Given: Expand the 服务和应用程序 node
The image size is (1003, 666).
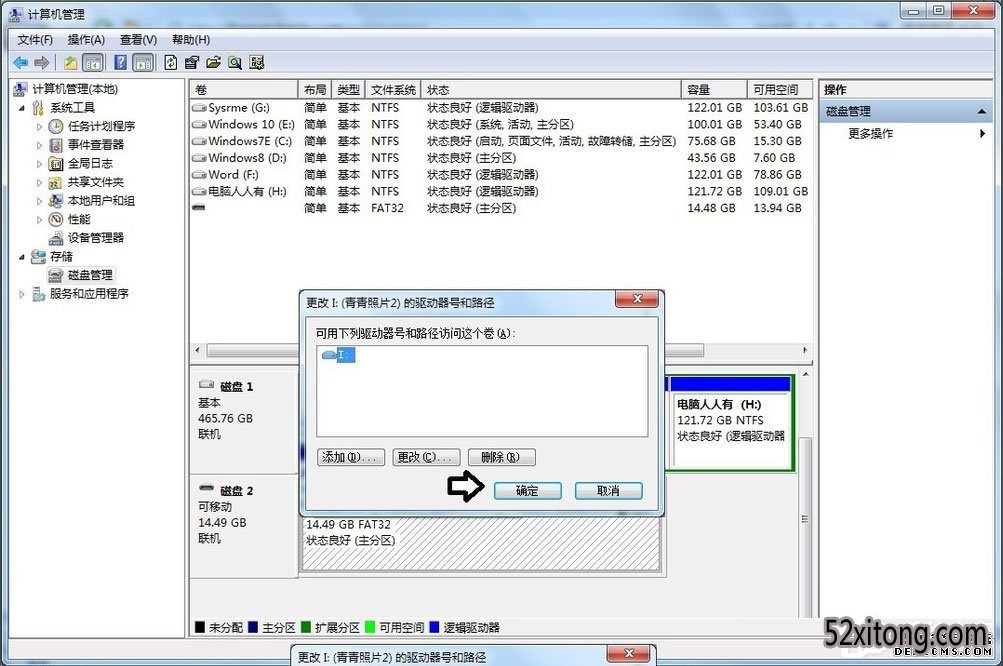Looking at the screenshot, I should [x=22, y=294].
